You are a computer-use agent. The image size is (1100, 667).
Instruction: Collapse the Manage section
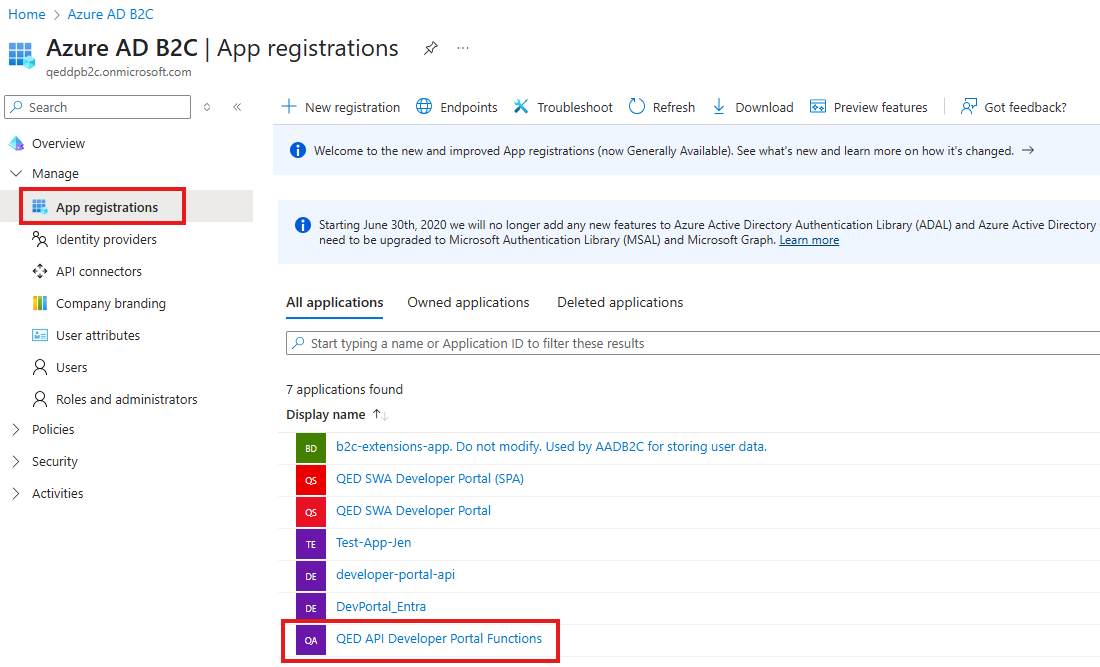16,174
